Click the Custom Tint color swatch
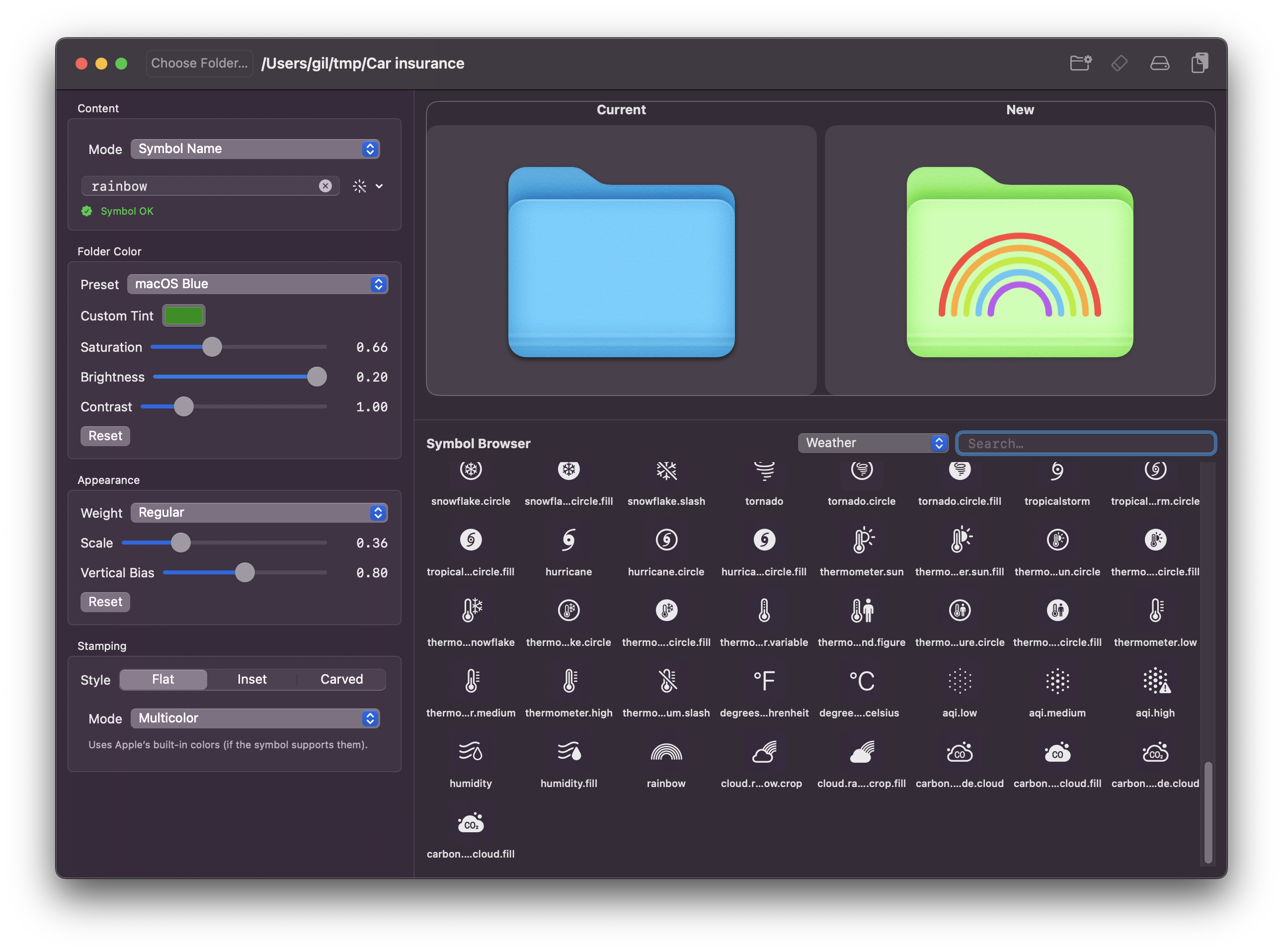Viewport: 1283px width, 952px height. pyautogui.click(x=183, y=315)
